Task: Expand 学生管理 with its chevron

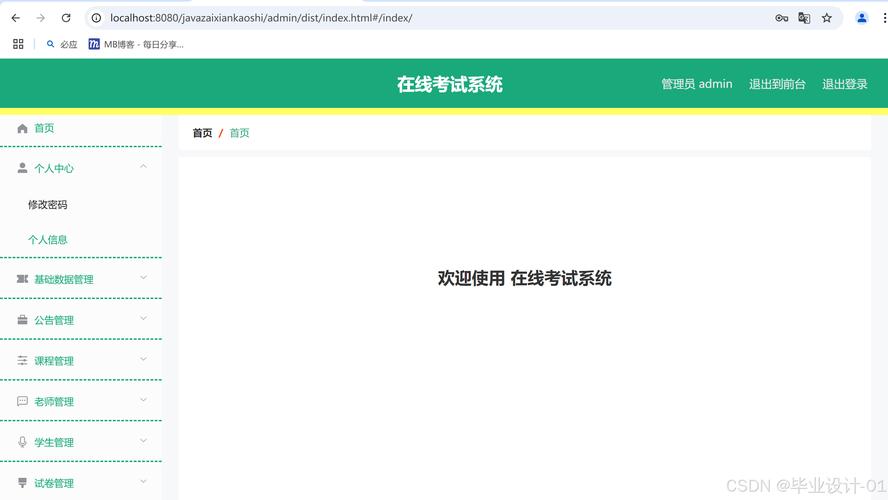Action: (143, 441)
